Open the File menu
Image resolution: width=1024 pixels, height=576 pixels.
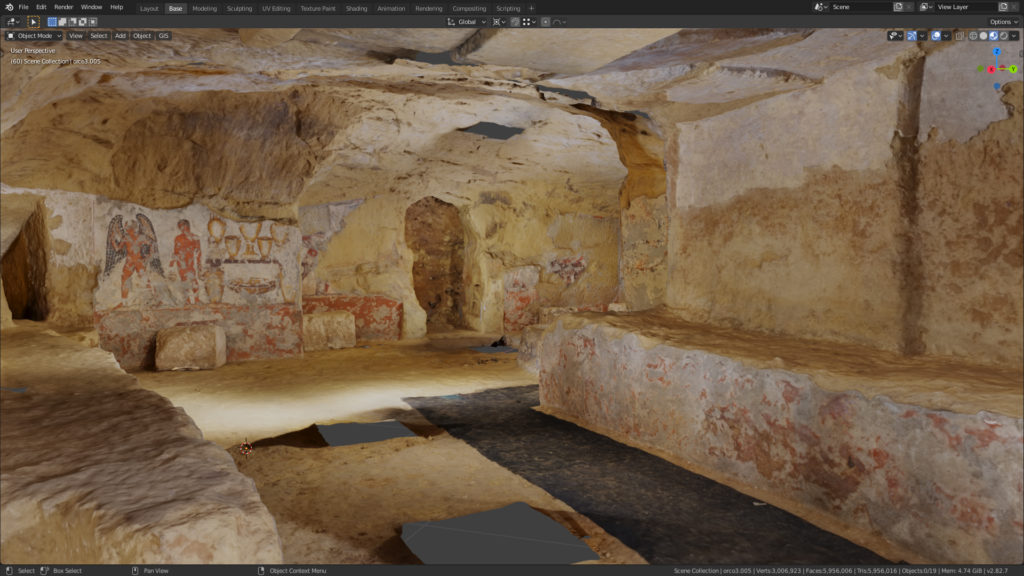pyautogui.click(x=24, y=7)
